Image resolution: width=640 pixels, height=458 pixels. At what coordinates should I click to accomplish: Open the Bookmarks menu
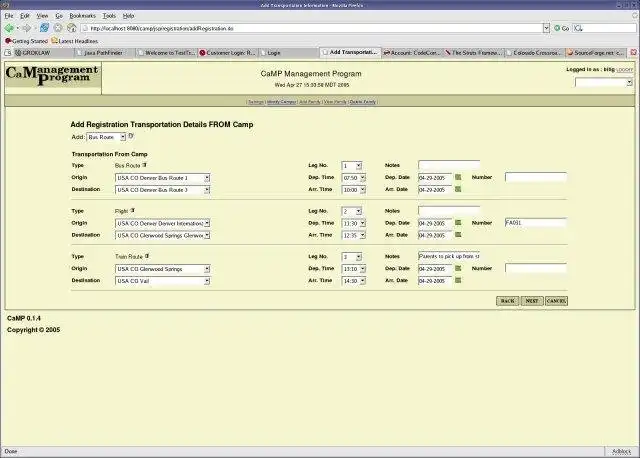82,16
